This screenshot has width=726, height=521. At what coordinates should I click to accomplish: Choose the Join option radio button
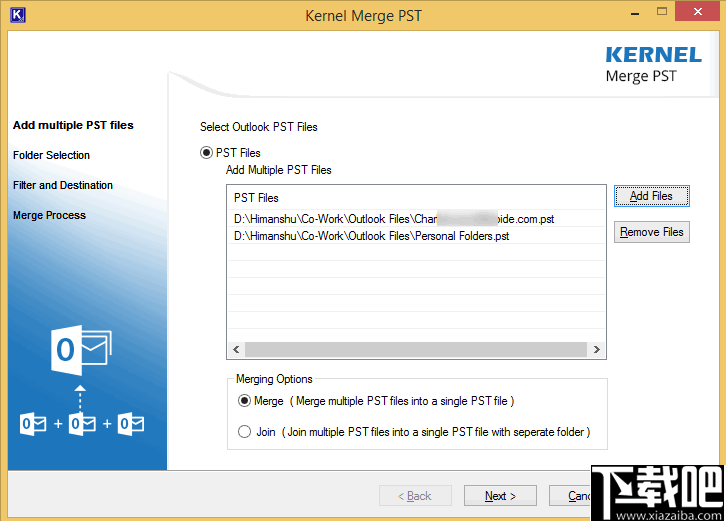244,432
